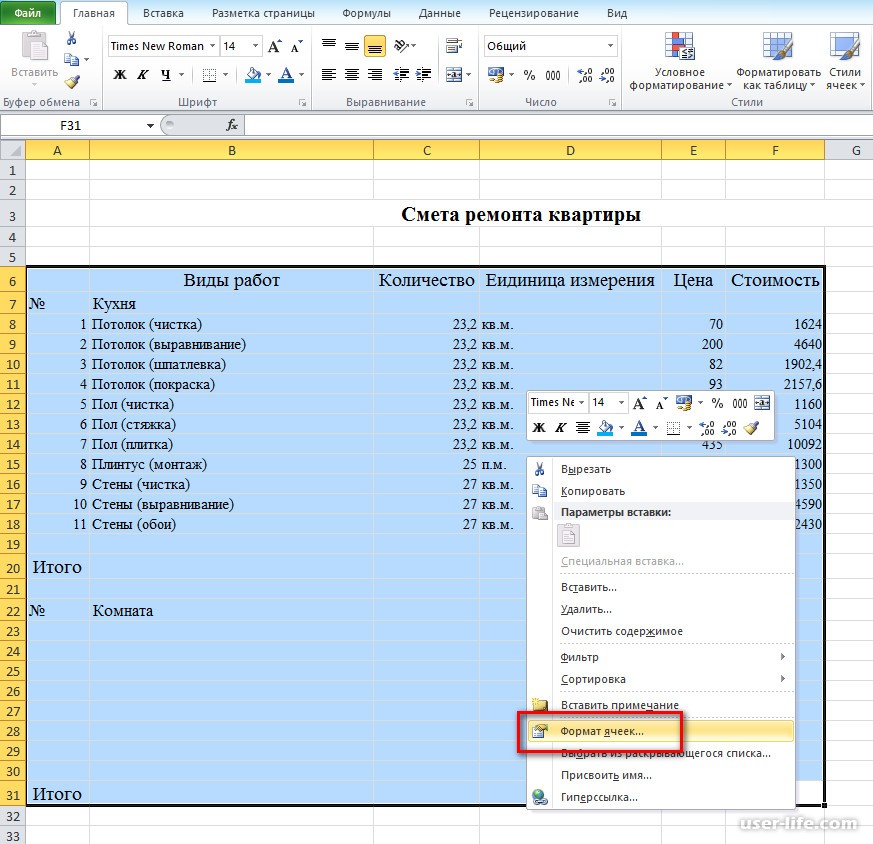Apply thousands separator (000) in ribbon
The width and height of the screenshot is (873, 844).
pyautogui.click(x=553, y=75)
